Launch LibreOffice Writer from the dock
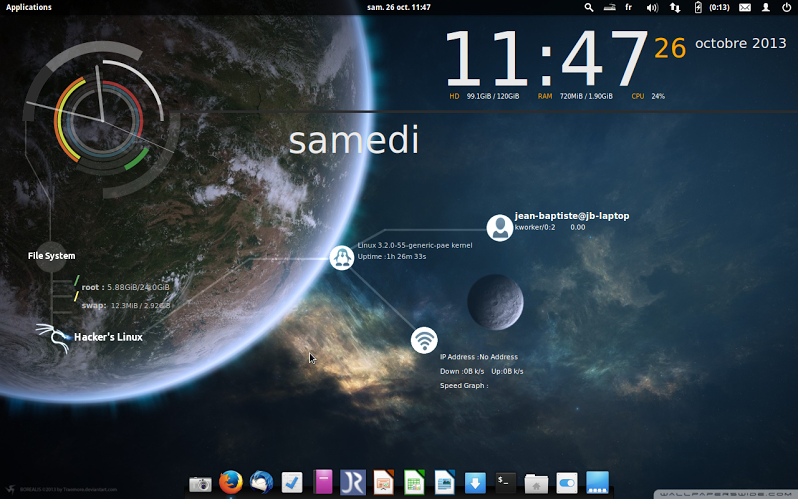 [x=444, y=483]
